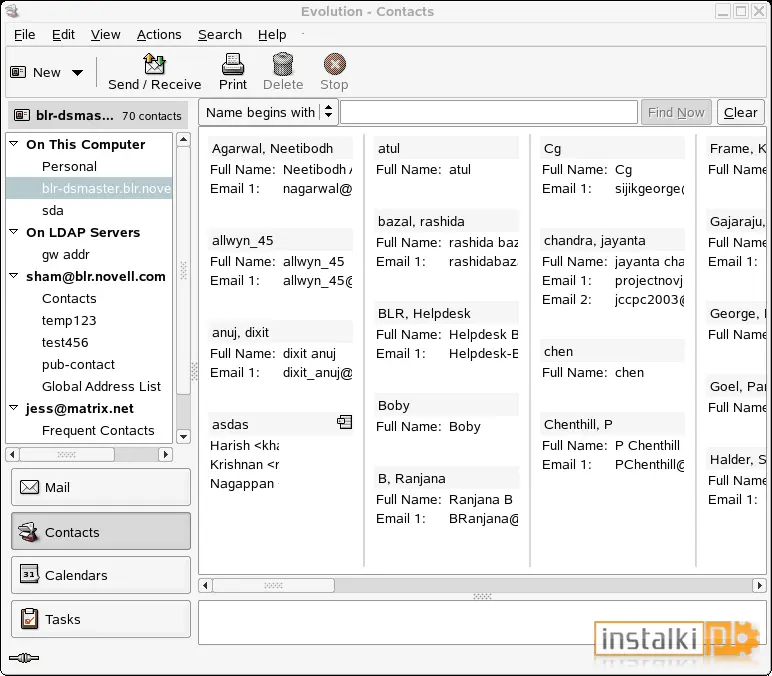Open the Search menu

(220, 34)
